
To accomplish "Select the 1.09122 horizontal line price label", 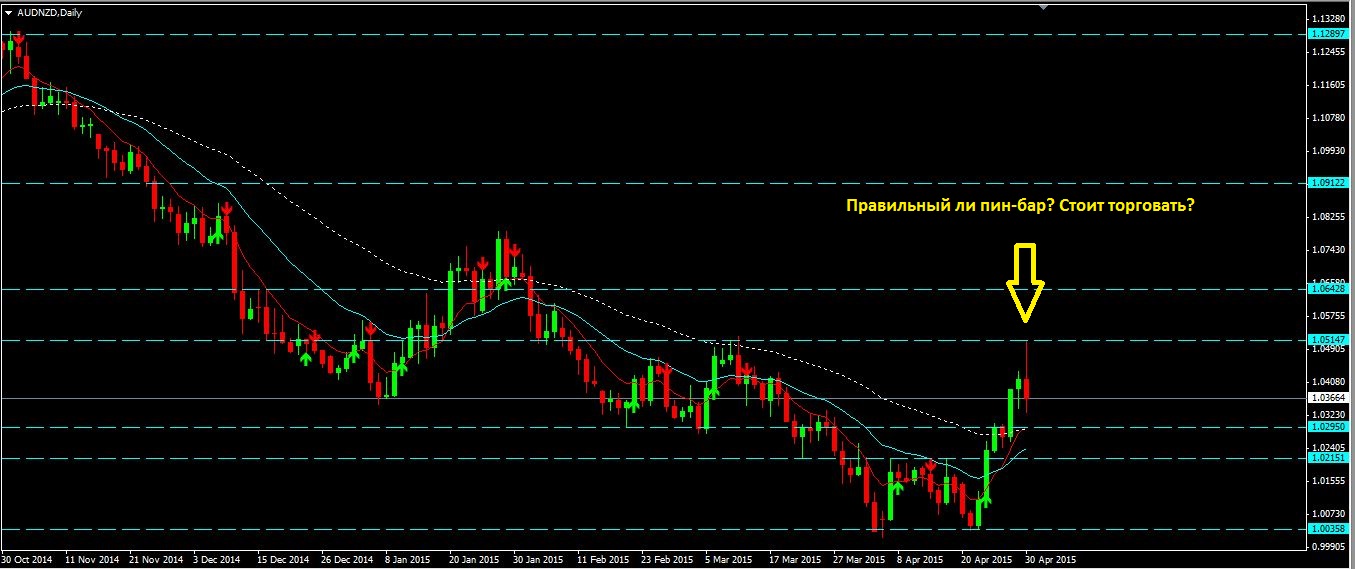I will (1329, 183).
